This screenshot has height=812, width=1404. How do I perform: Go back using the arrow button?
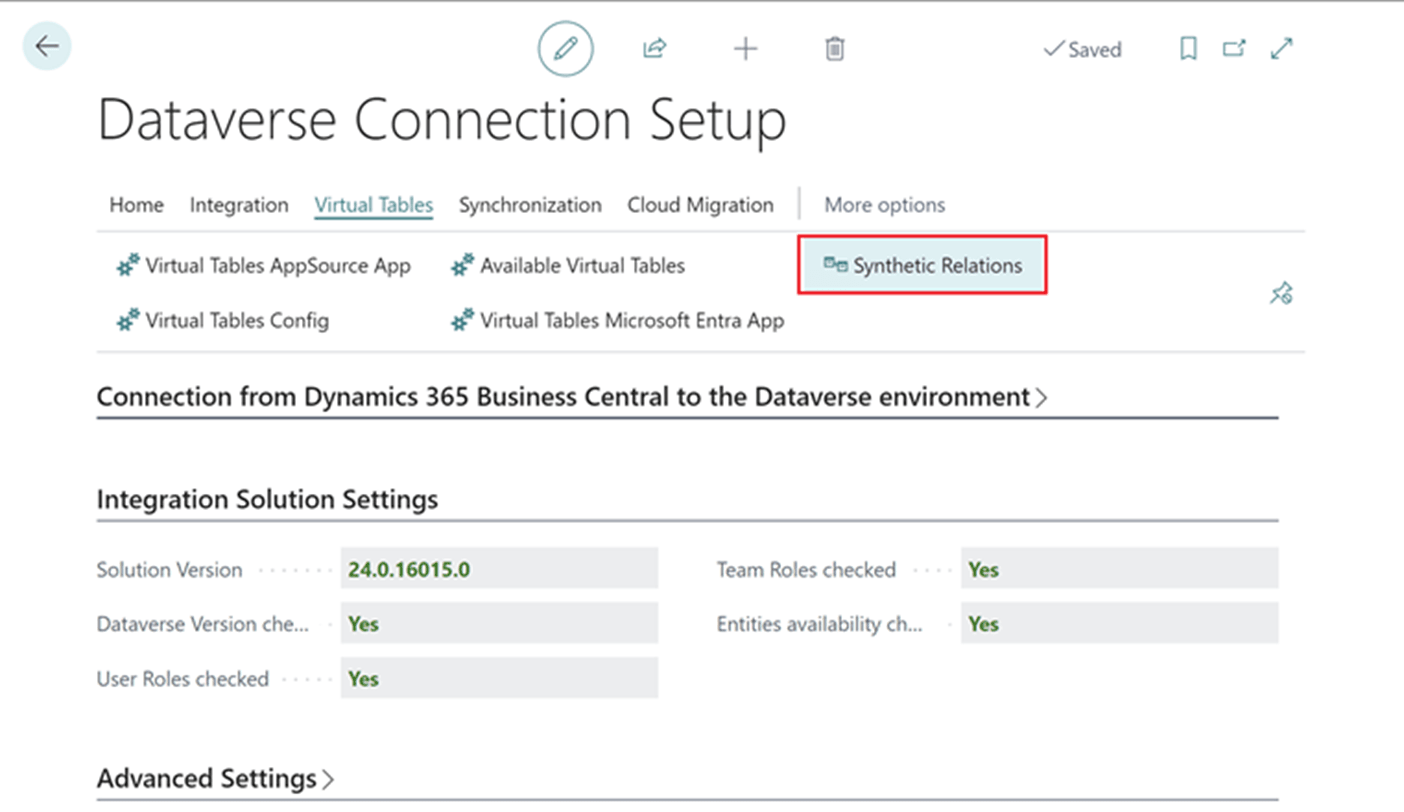click(46, 46)
